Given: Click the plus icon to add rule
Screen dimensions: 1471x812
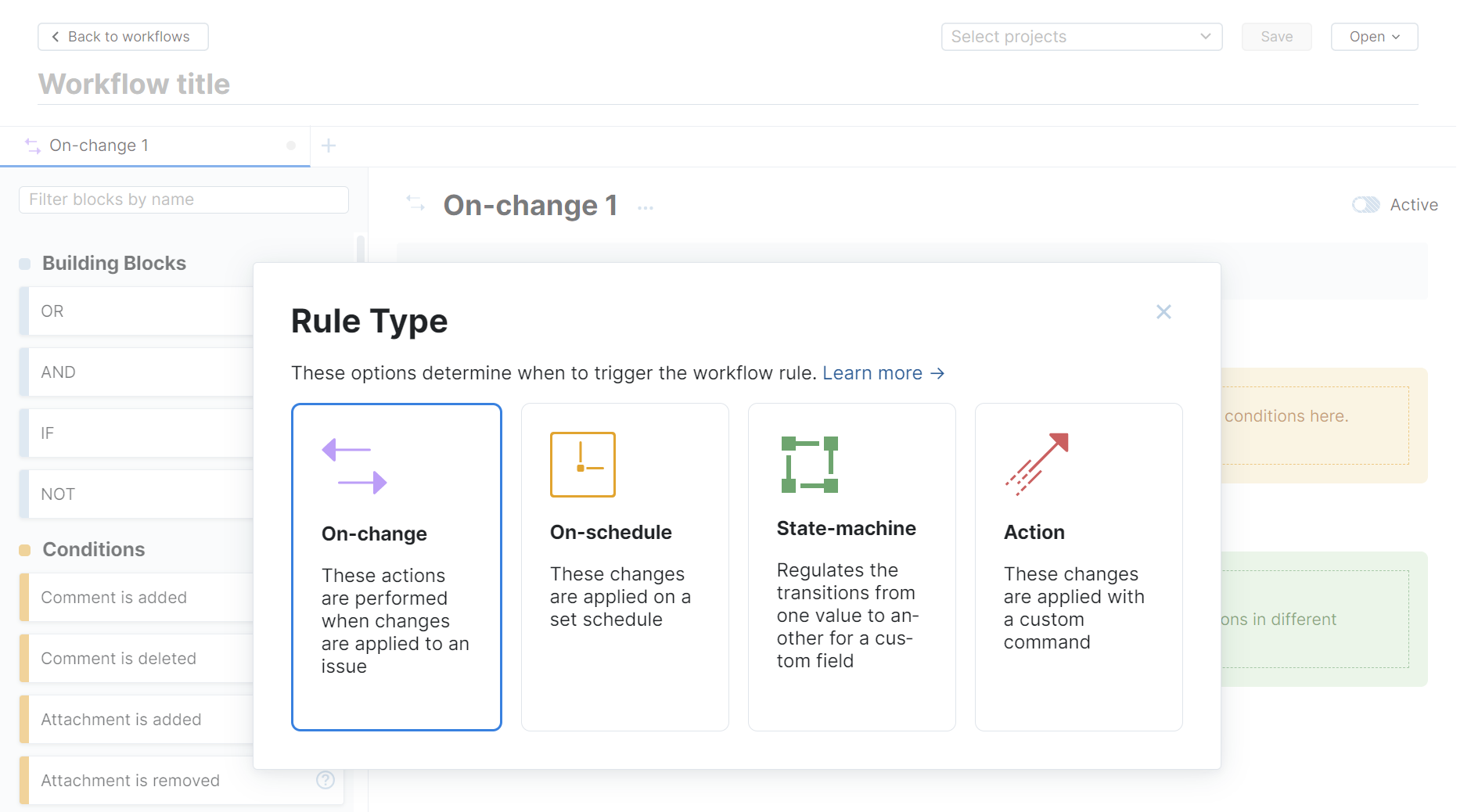Looking at the screenshot, I should (329, 146).
